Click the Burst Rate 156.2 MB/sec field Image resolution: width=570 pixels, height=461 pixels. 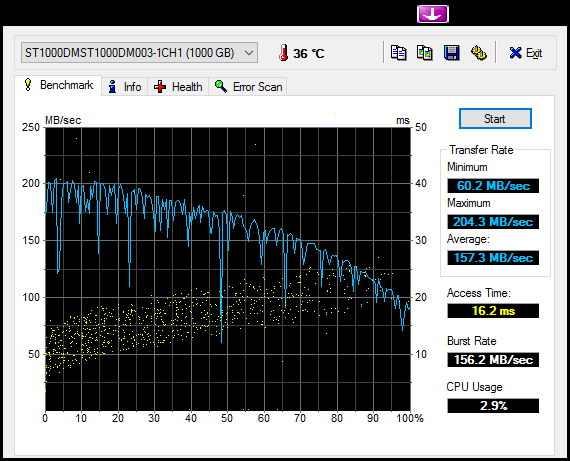[x=493, y=360]
